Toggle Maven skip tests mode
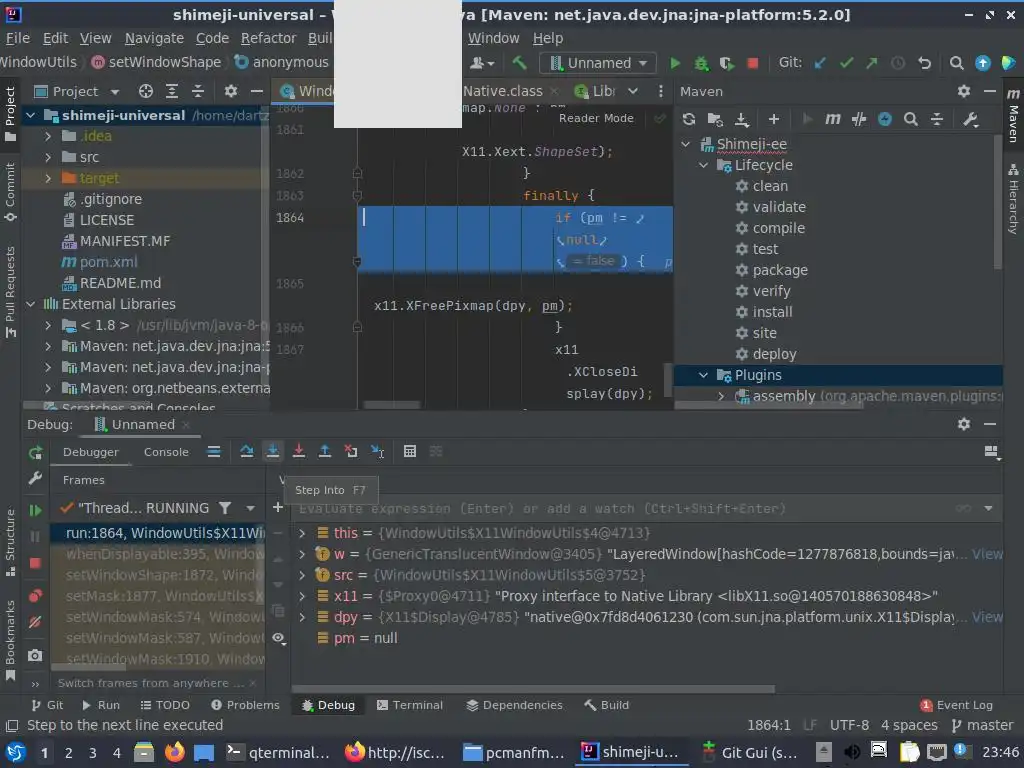This screenshot has height=768, width=1024. pos(884,119)
